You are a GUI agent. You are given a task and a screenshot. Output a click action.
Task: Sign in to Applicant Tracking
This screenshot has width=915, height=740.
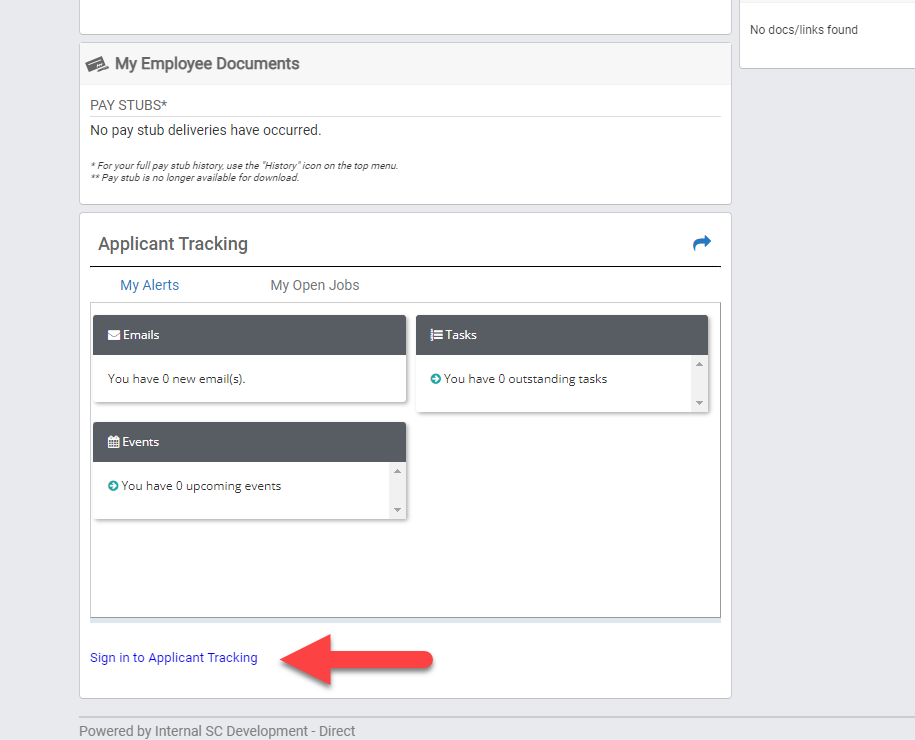click(173, 657)
